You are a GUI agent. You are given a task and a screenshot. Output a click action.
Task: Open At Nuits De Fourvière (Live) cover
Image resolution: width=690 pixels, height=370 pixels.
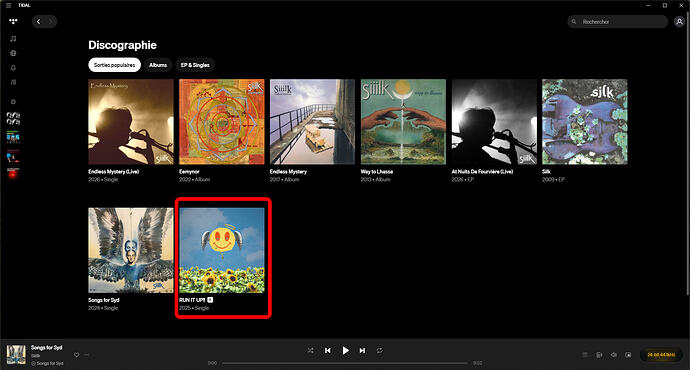click(494, 122)
